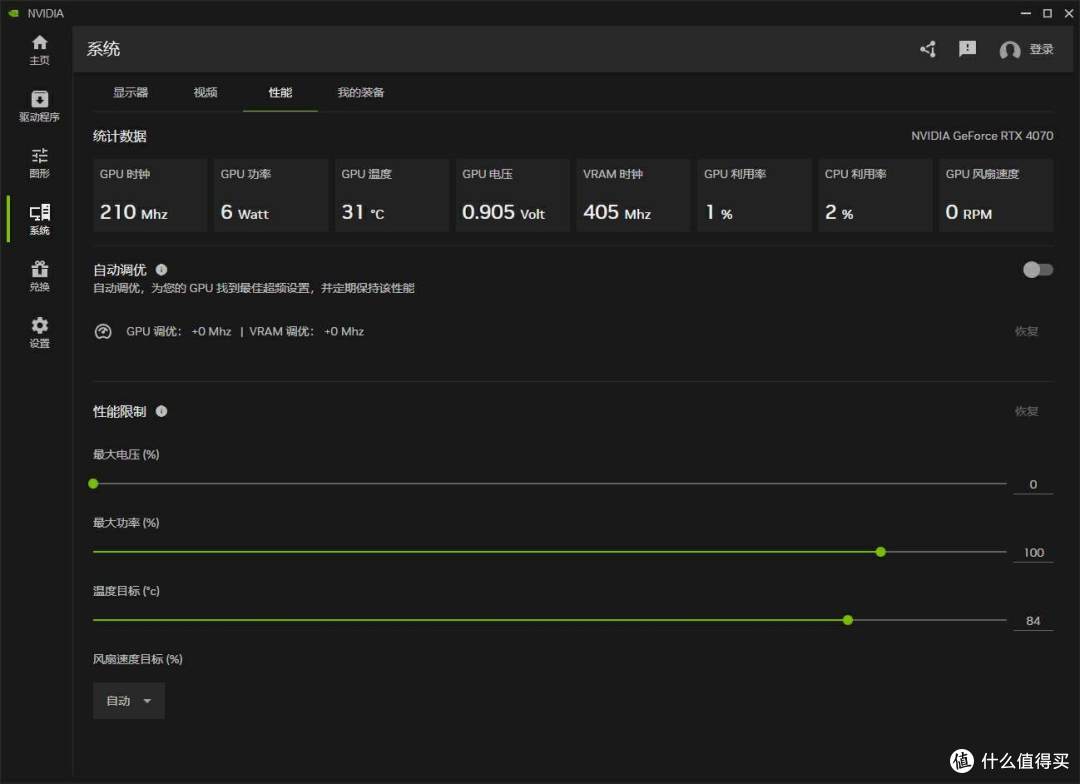Click 登录 to sign in
Image resolution: width=1080 pixels, height=784 pixels.
click(x=1041, y=49)
